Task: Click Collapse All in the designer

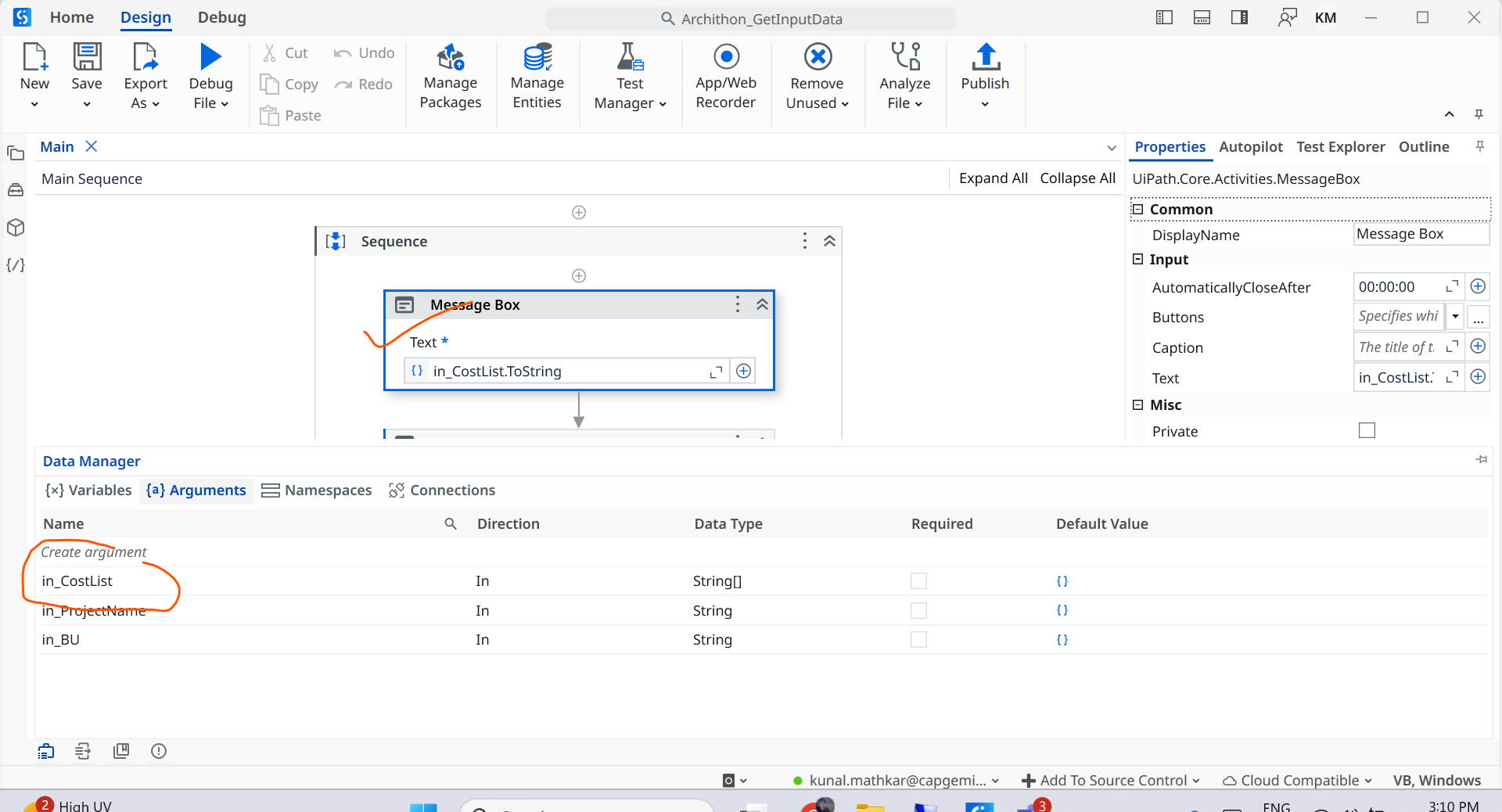Action: click(x=1077, y=178)
